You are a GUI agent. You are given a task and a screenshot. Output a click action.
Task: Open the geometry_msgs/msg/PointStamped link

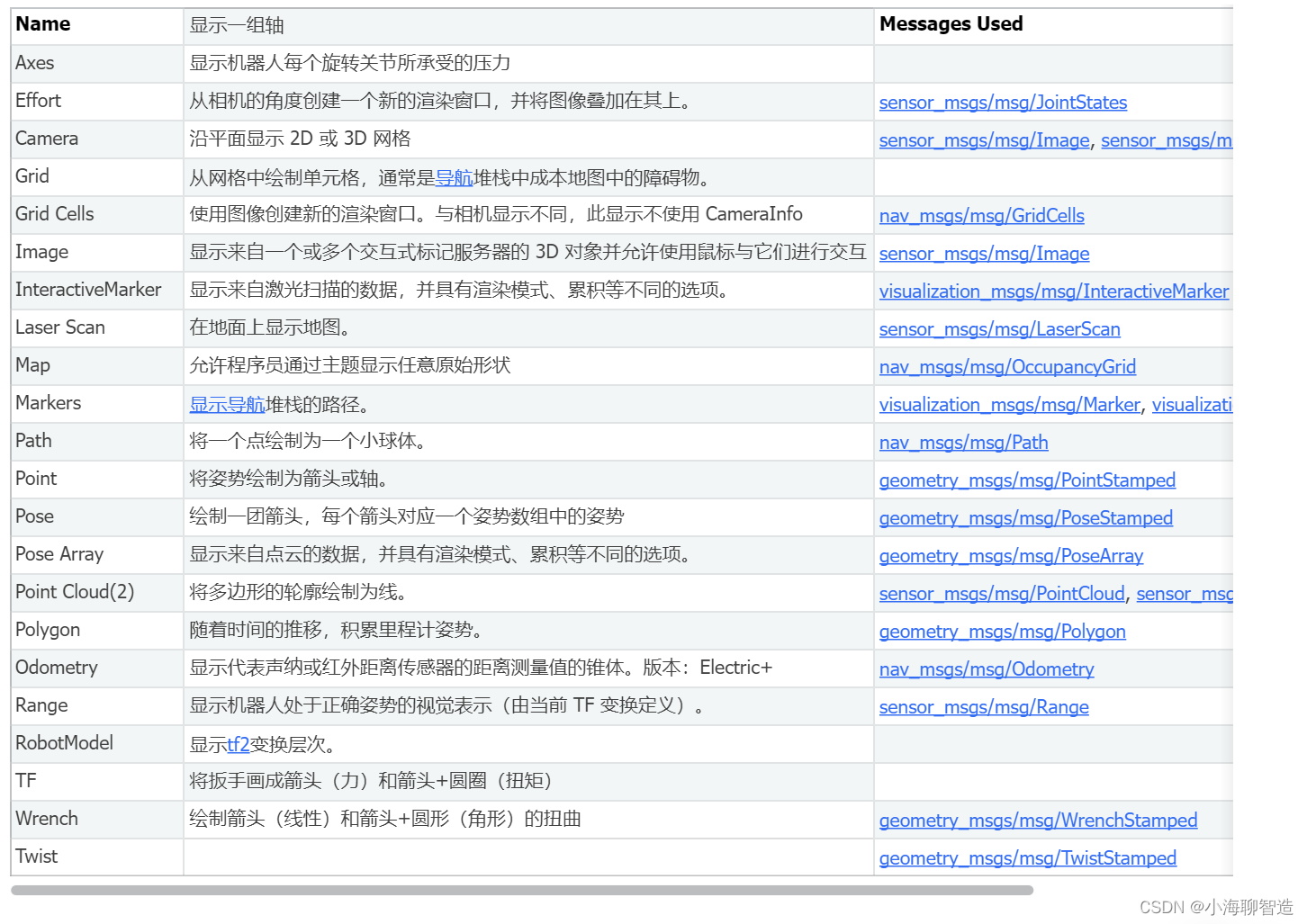click(1027, 480)
